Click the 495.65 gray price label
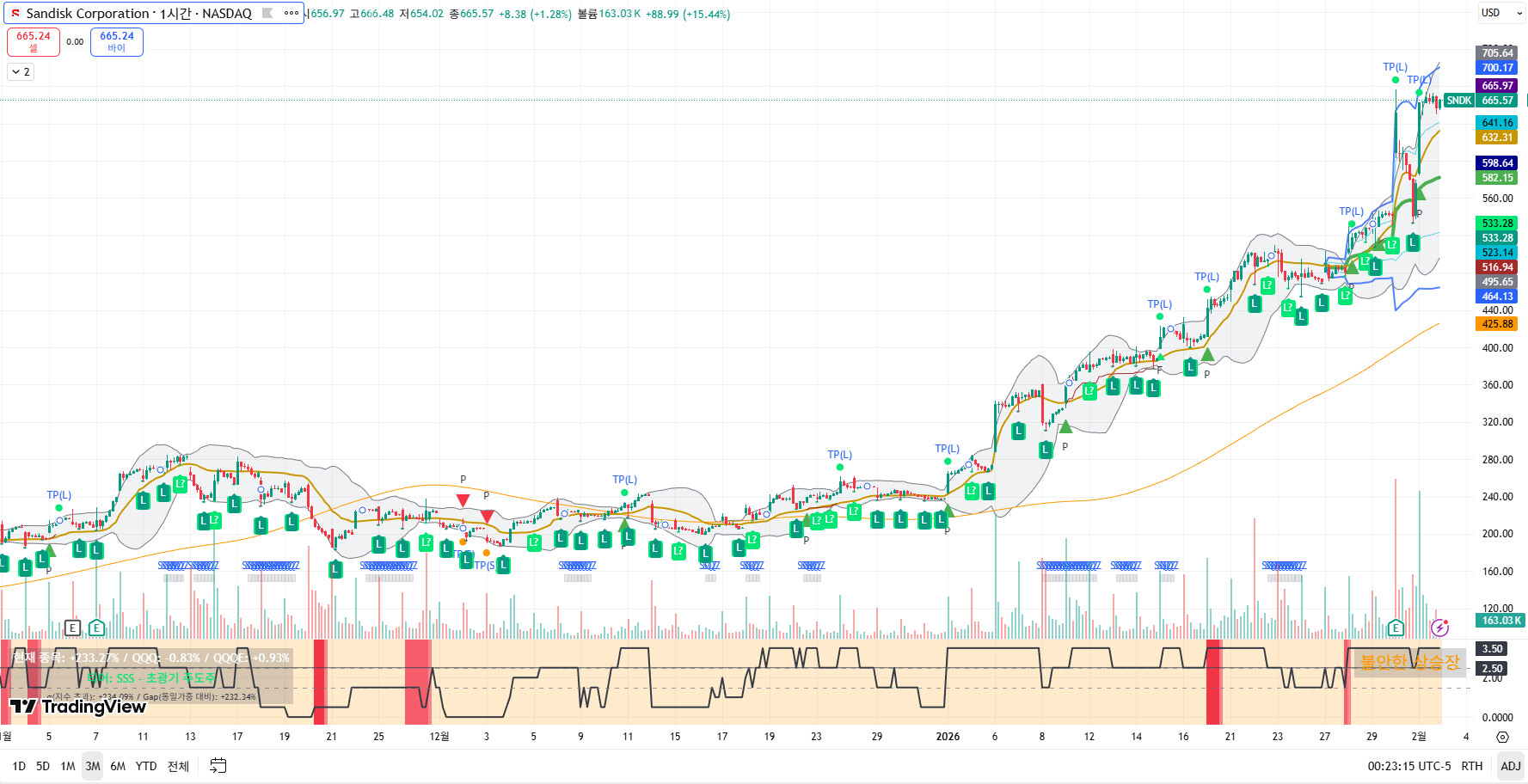This screenshot has width=1528, height=784. pyautogui.click(x=1497, y=282)
